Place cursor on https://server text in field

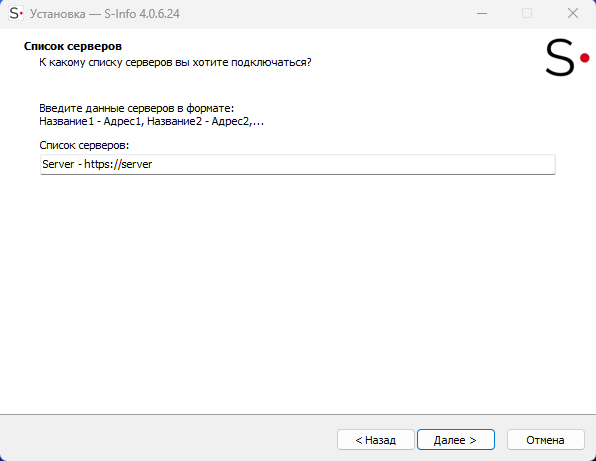click(118, 164)
